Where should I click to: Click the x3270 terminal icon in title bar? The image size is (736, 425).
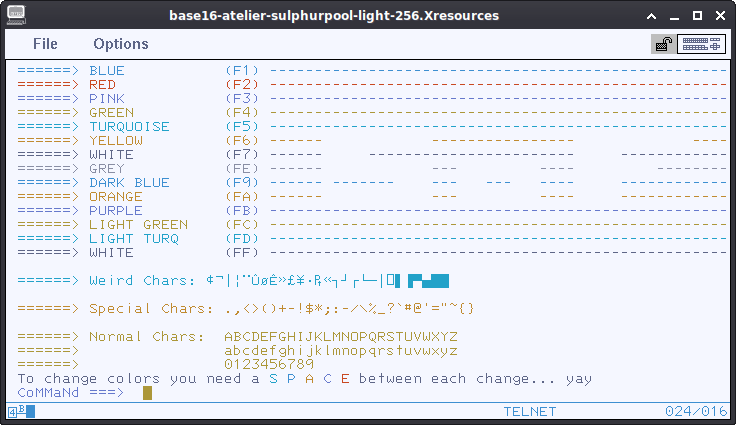tap(16, 15)
